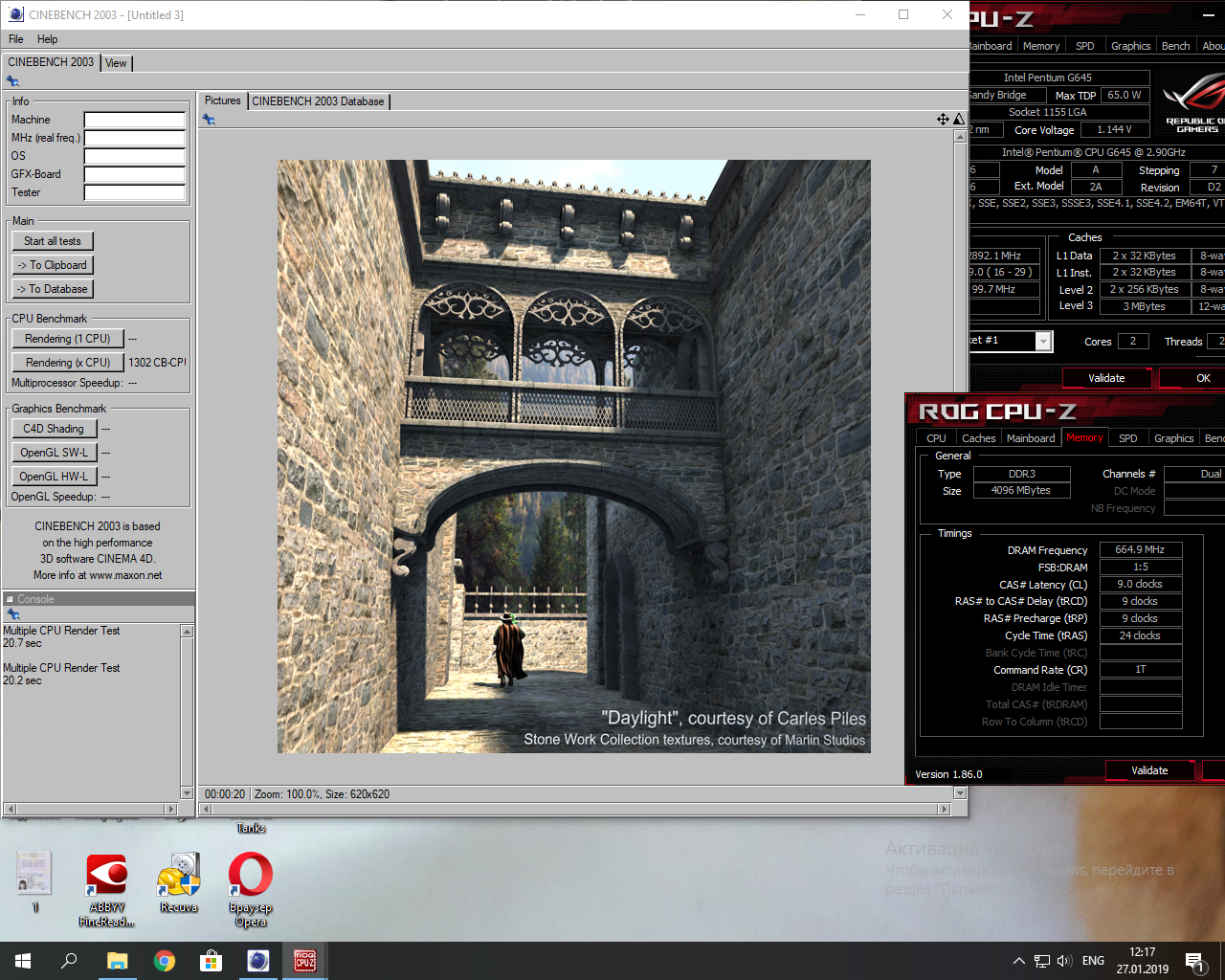Click into the MHz (real freq.) input field
The width and height of the screenshot is (1225, 980).
click(x=134, y=138)
